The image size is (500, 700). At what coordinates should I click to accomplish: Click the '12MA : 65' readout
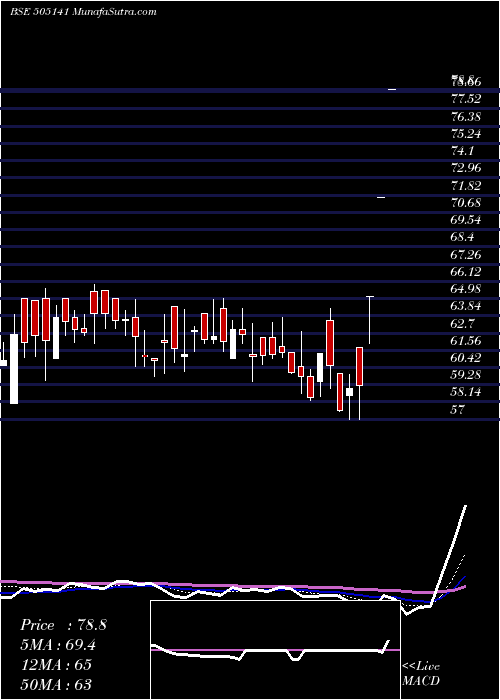coord(56,664)
